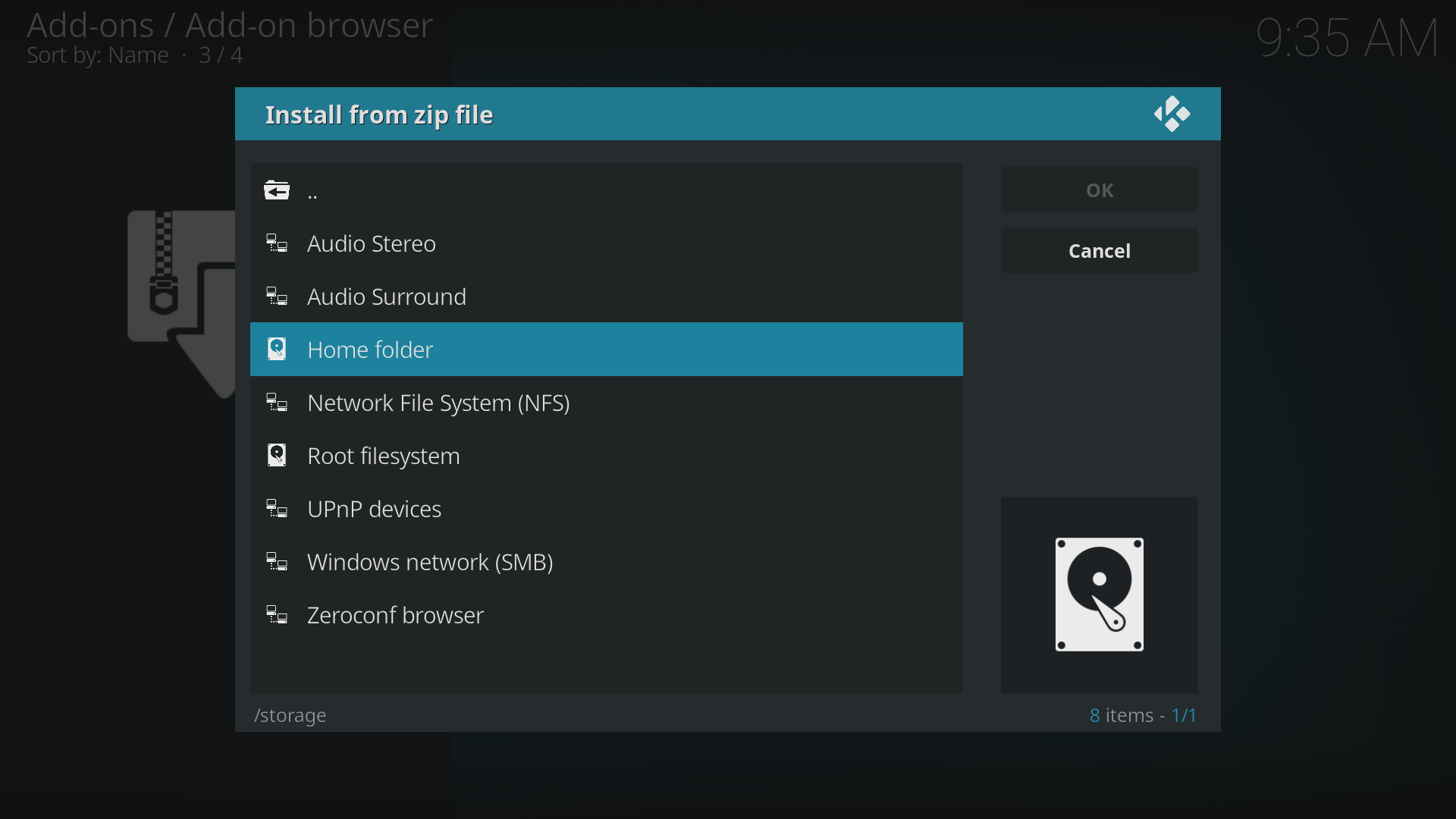Click the network icon beside Zeroconf browser
This screenshot has width=1456, height=819.
tap(277, 615)
